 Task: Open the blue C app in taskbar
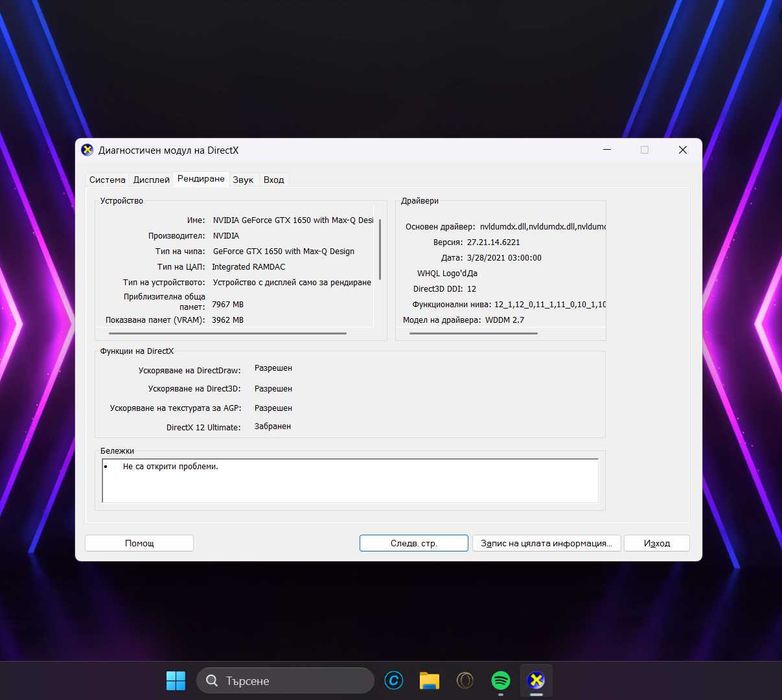pos(393,681)
